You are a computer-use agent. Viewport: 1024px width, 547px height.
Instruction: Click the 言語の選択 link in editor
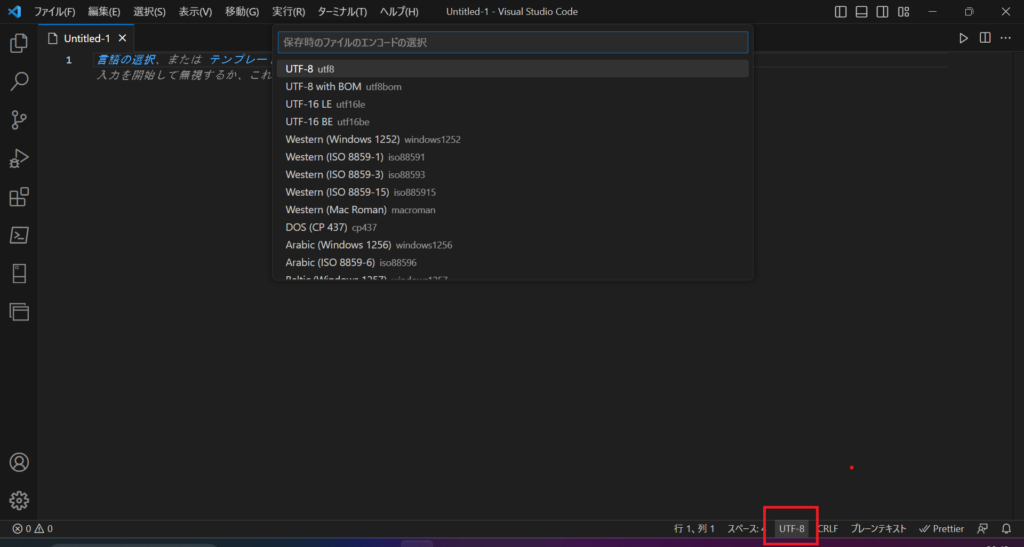click(x=126, y=59)
